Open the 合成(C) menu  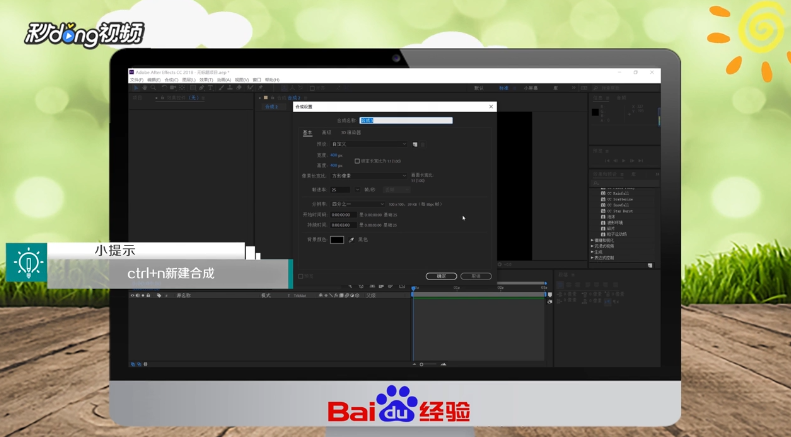172,80
